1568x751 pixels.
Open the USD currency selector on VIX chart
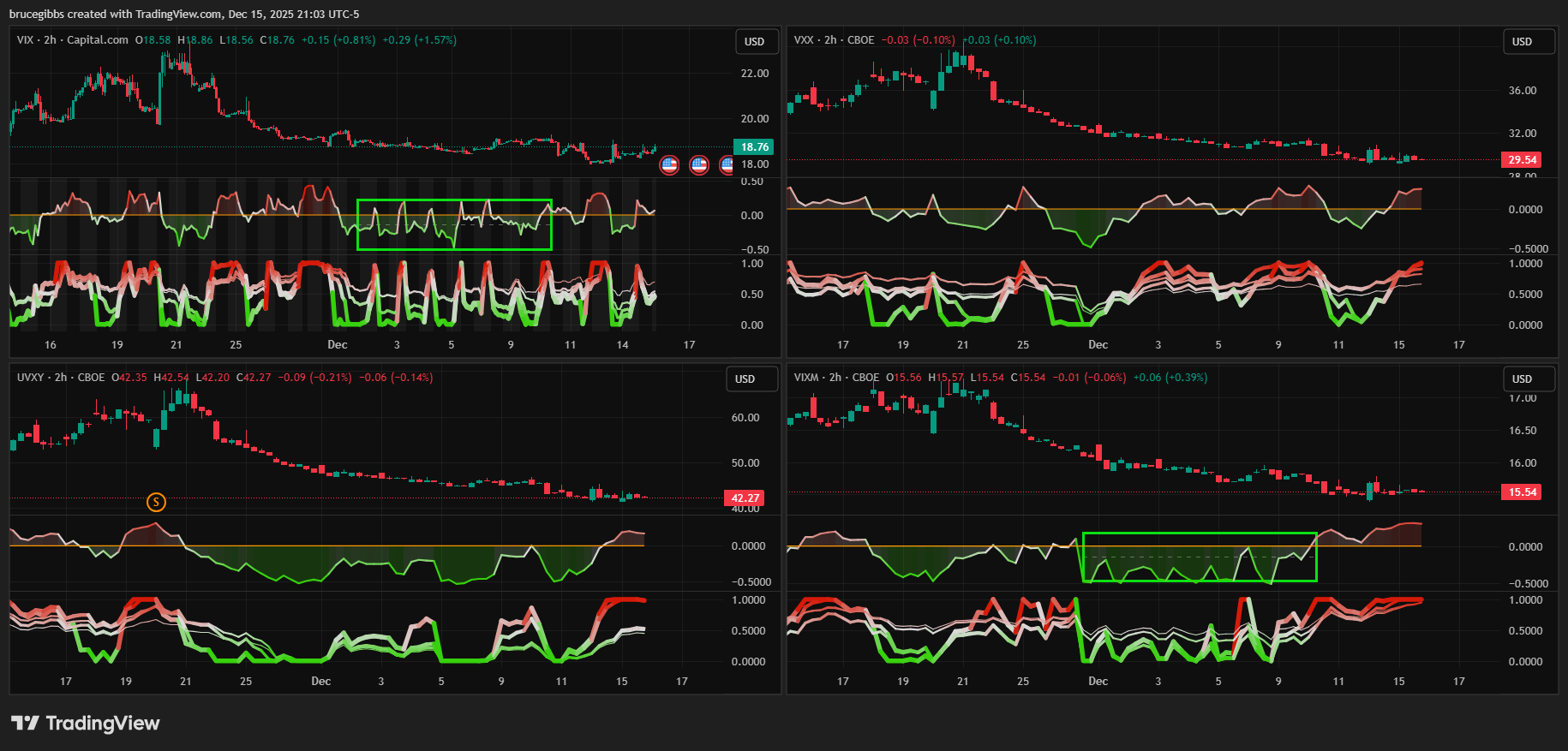[754, 42]
